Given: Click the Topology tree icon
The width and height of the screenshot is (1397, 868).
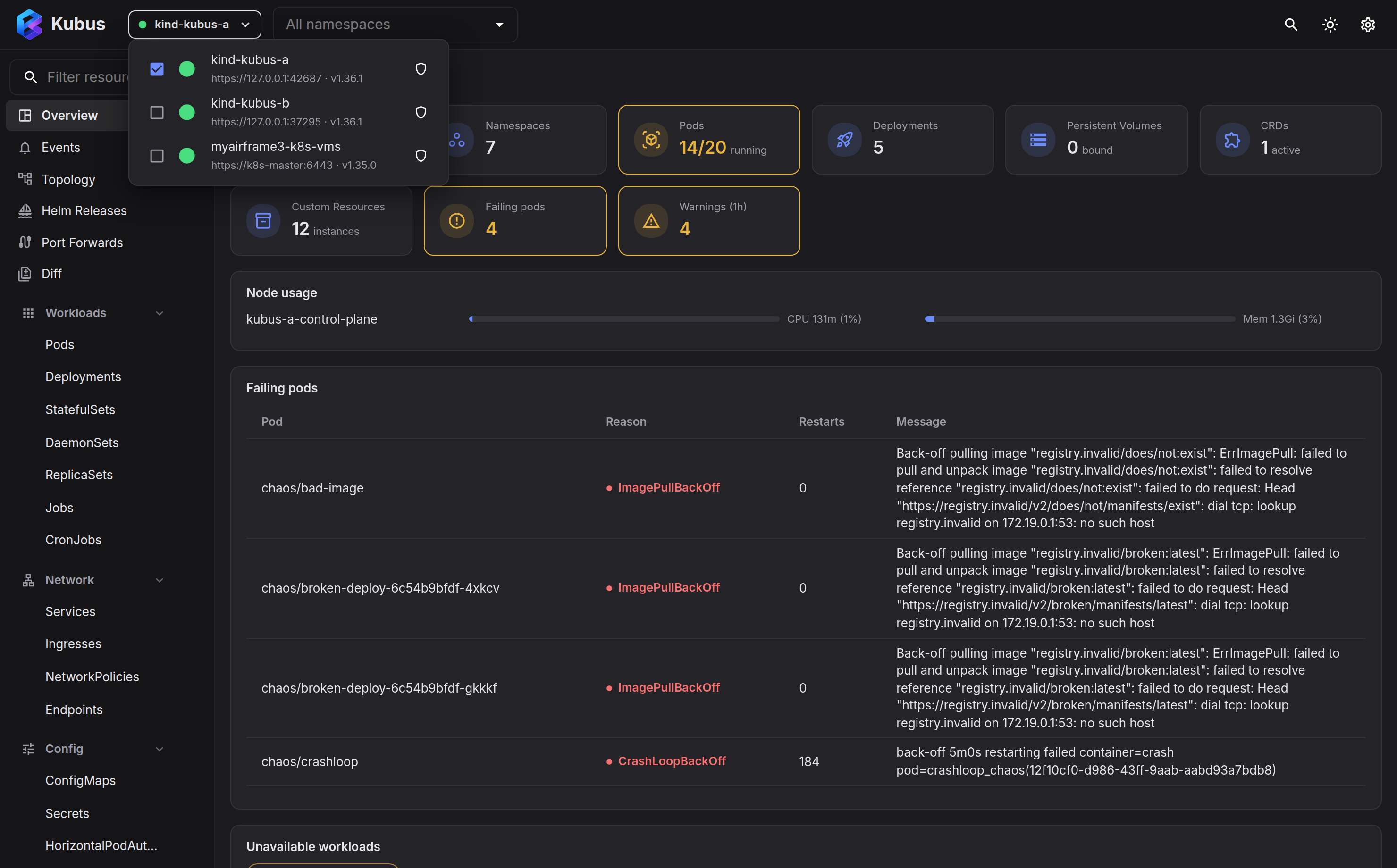Looking at the screenshot, I should pos(25,179).
